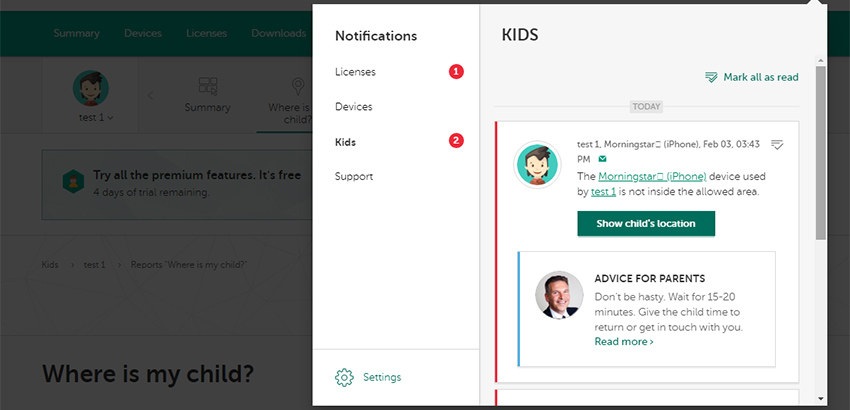Click the Mark all as read checklist icon
The width and height of the screenshot is (850, 410).
click(711, 77)
